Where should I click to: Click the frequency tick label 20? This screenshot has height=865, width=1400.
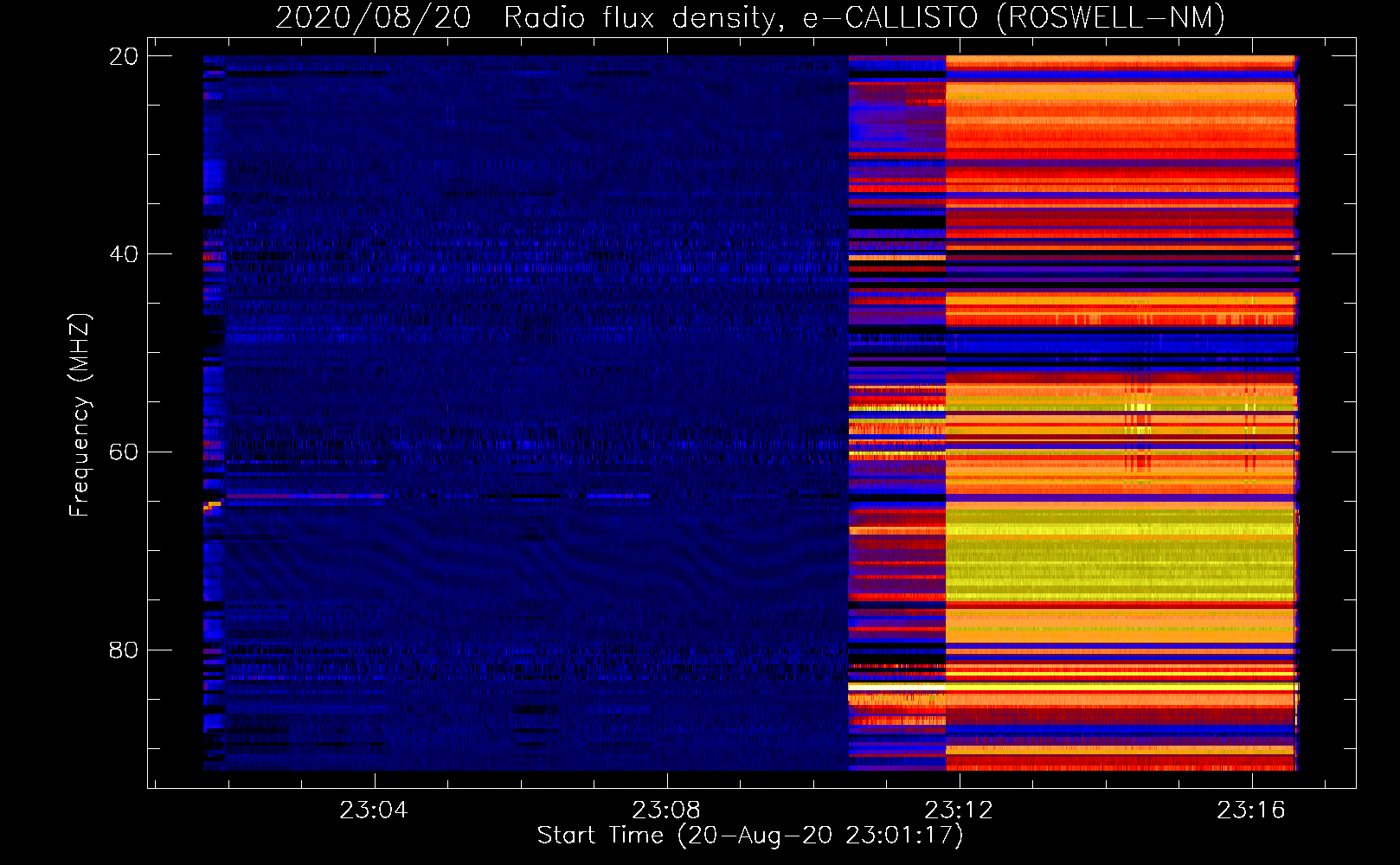point(123,56)
